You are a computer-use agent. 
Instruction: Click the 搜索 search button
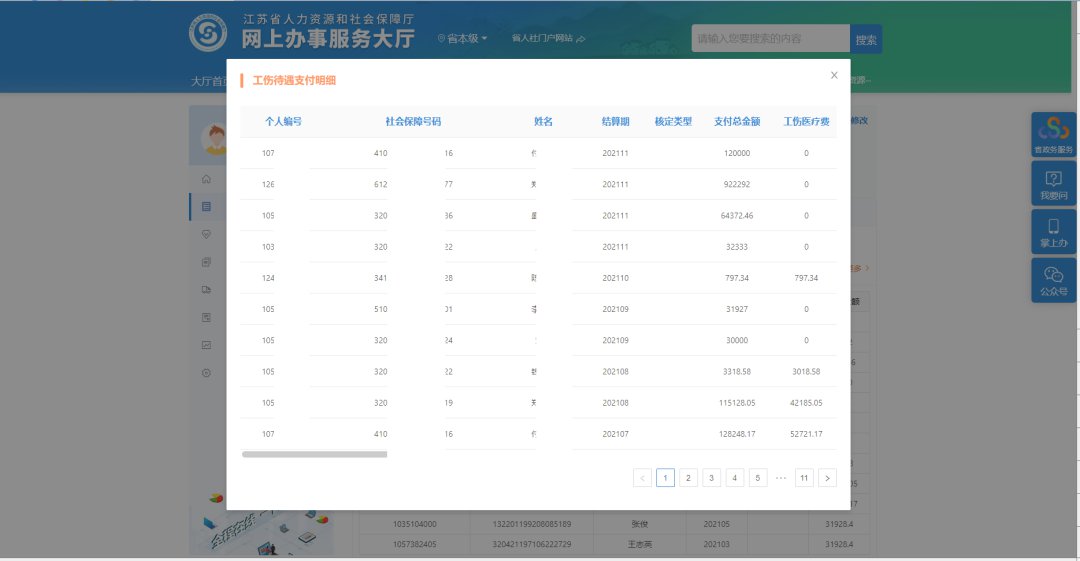pos(866,39)
